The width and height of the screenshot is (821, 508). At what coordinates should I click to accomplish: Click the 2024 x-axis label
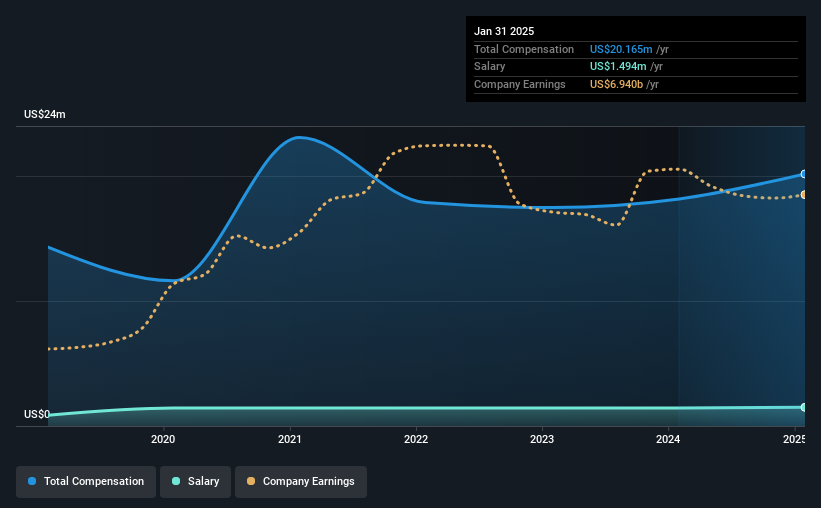coord(668,439)
